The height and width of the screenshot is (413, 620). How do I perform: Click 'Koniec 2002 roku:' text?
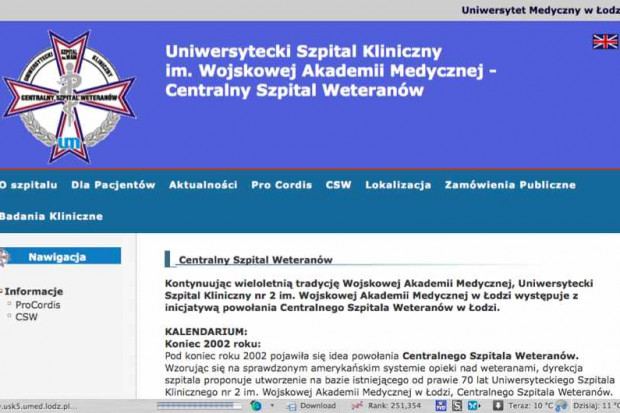[x=213, y=343]
